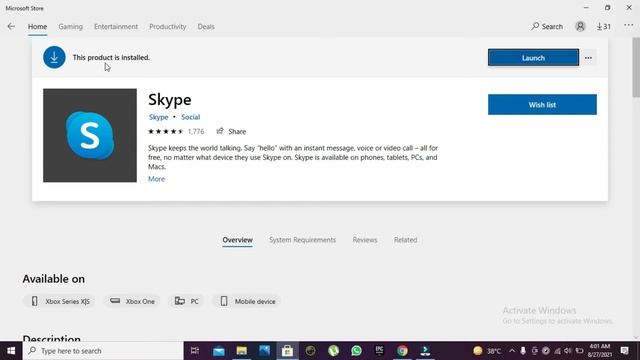Show hidden system tray icons
This screenshot has width=640, height=360.
pos(512,351)
